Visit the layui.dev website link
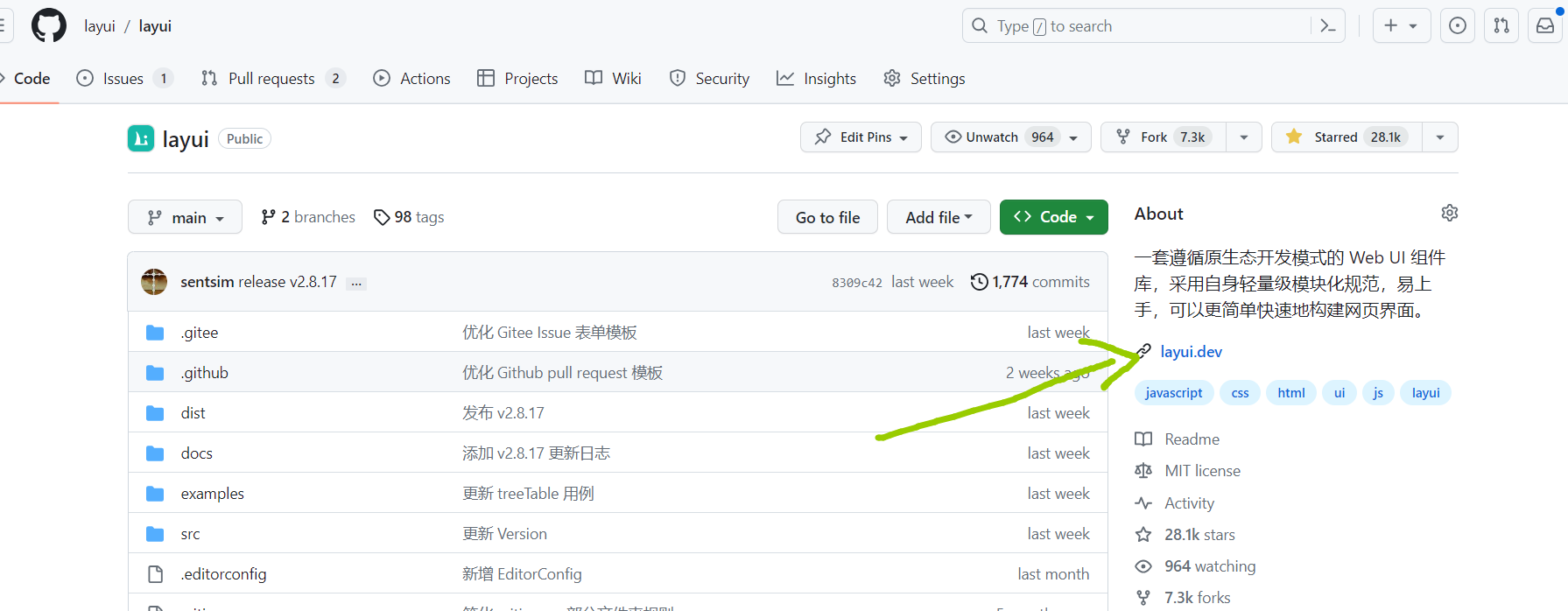1568x611 pixels. (1192, 352)
